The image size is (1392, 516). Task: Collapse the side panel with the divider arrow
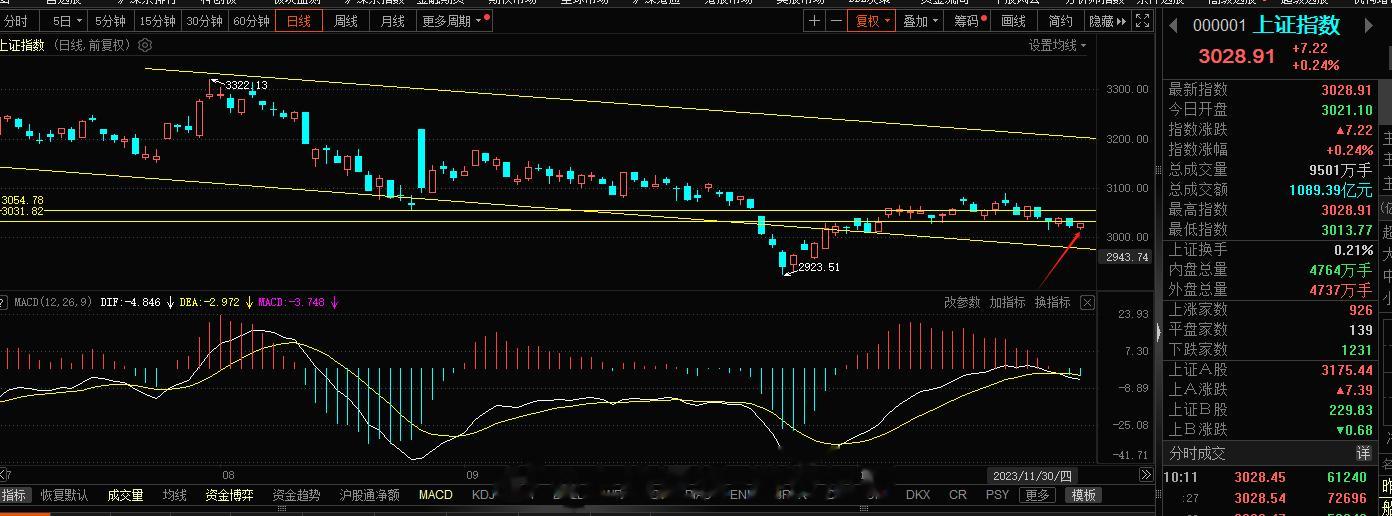point(1158,332)
